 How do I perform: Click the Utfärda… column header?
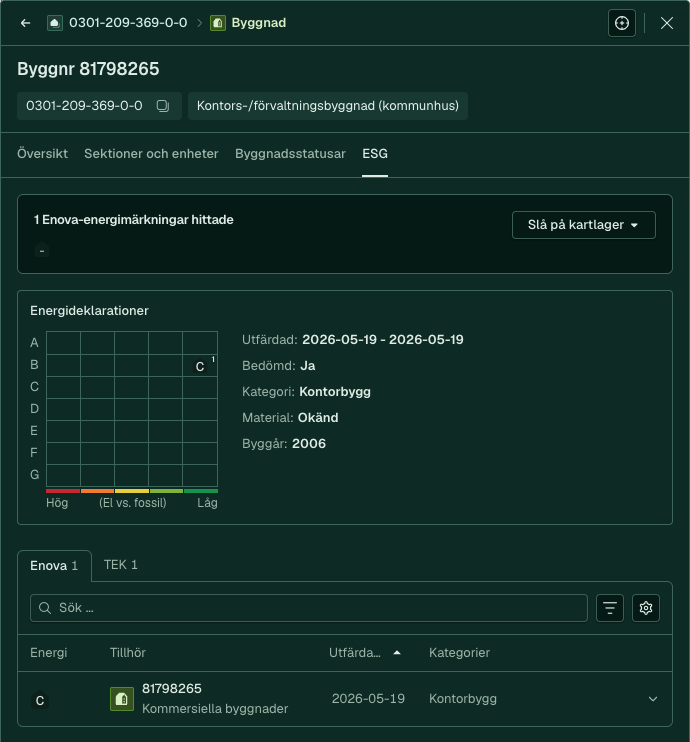(355, 653)
